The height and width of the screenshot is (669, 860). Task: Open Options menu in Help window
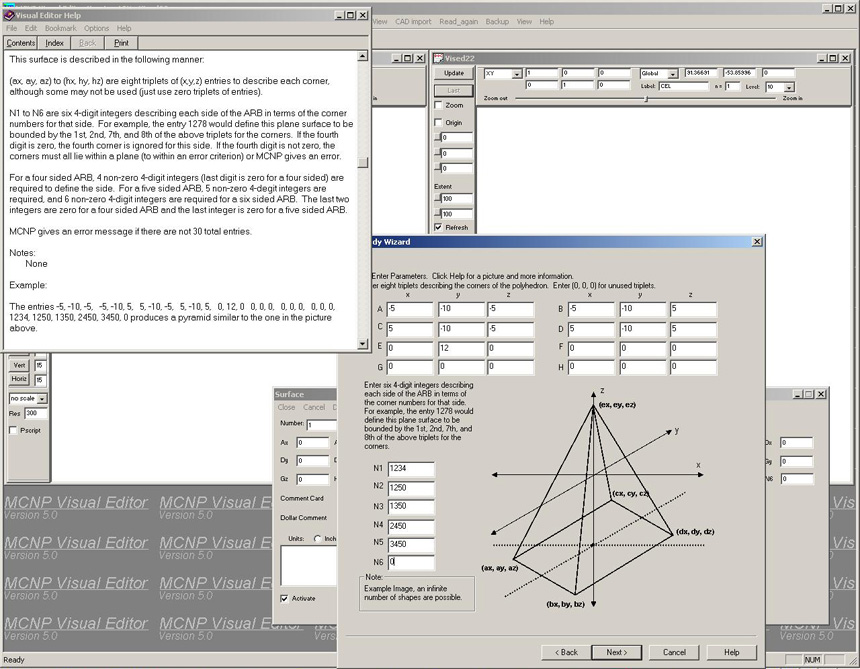click(x=97, y=29)
